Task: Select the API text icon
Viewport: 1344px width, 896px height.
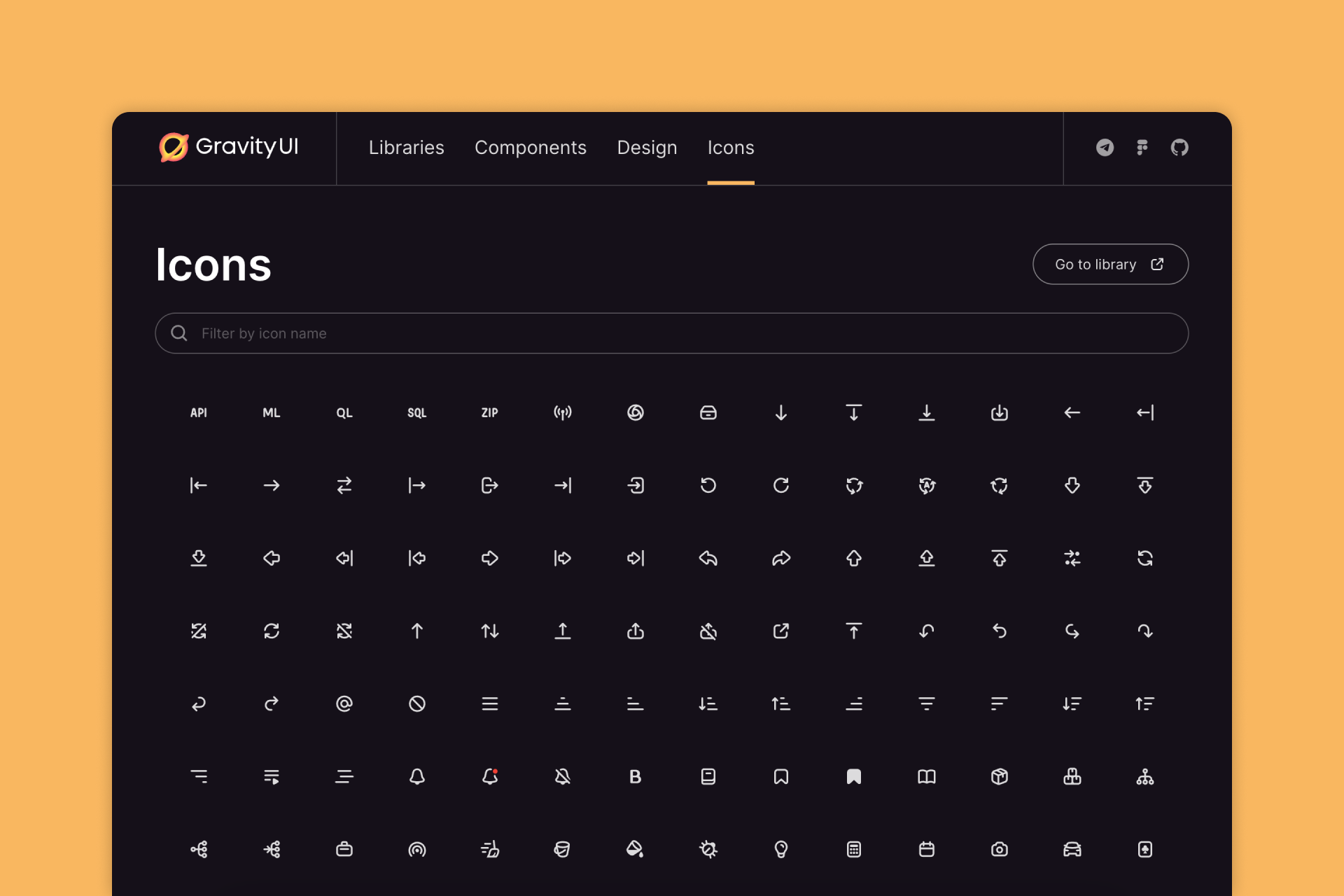Action: pyautogui.click(x=199, y=413)
